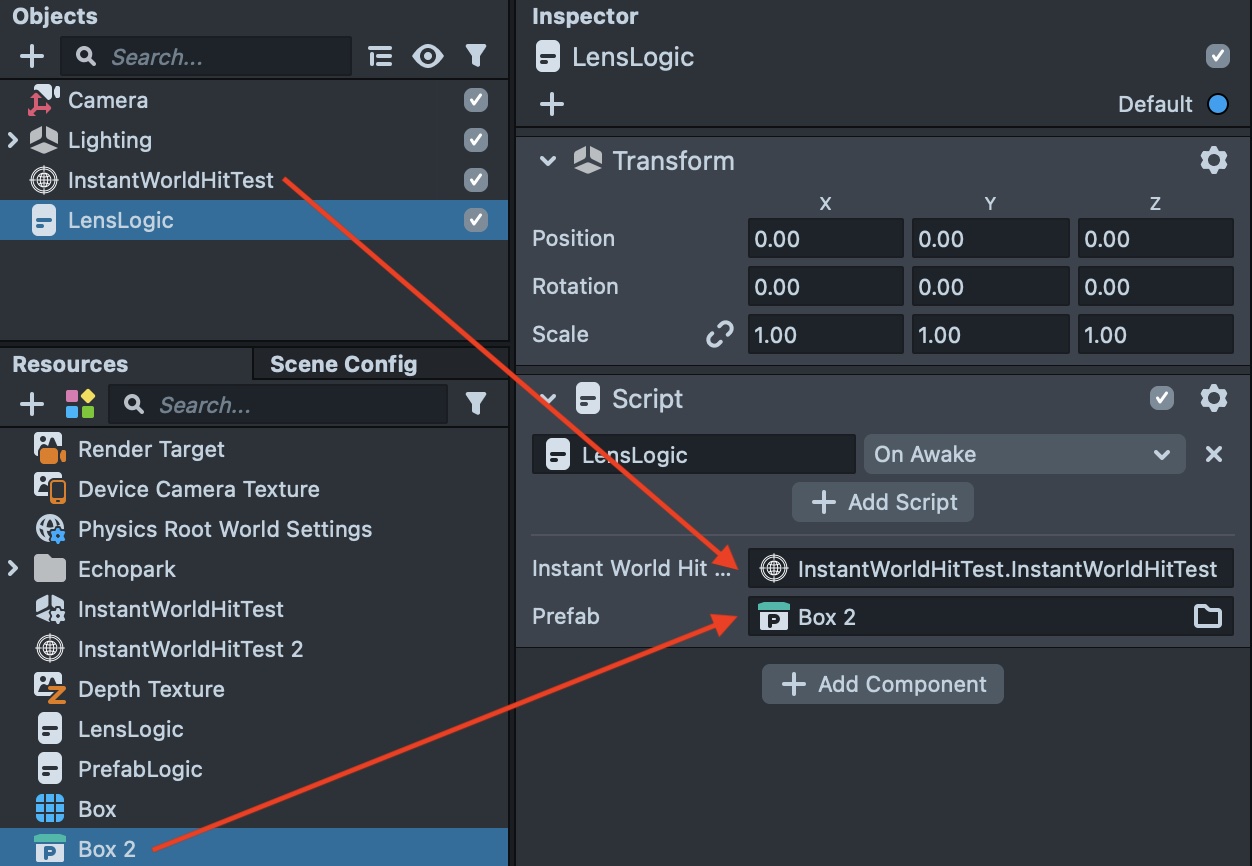Click the Lighting object icon
Viewport: 1252px width, 866px height.
(x=43, y=140)
